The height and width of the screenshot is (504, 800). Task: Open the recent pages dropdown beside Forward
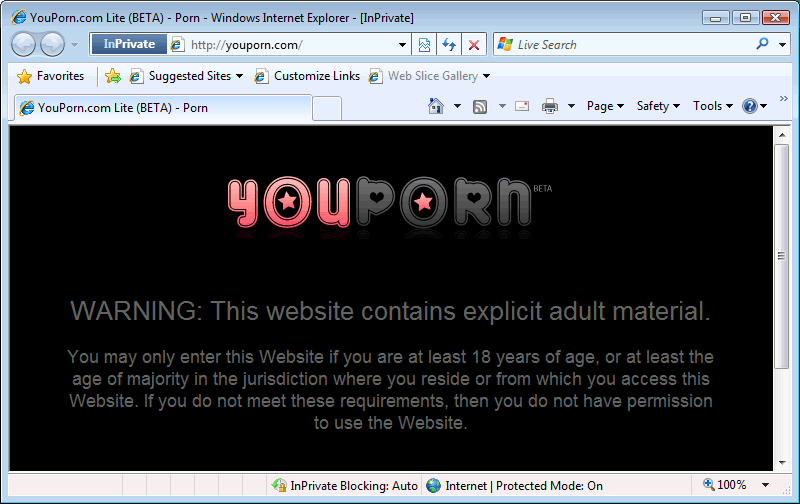coord(74,45)
